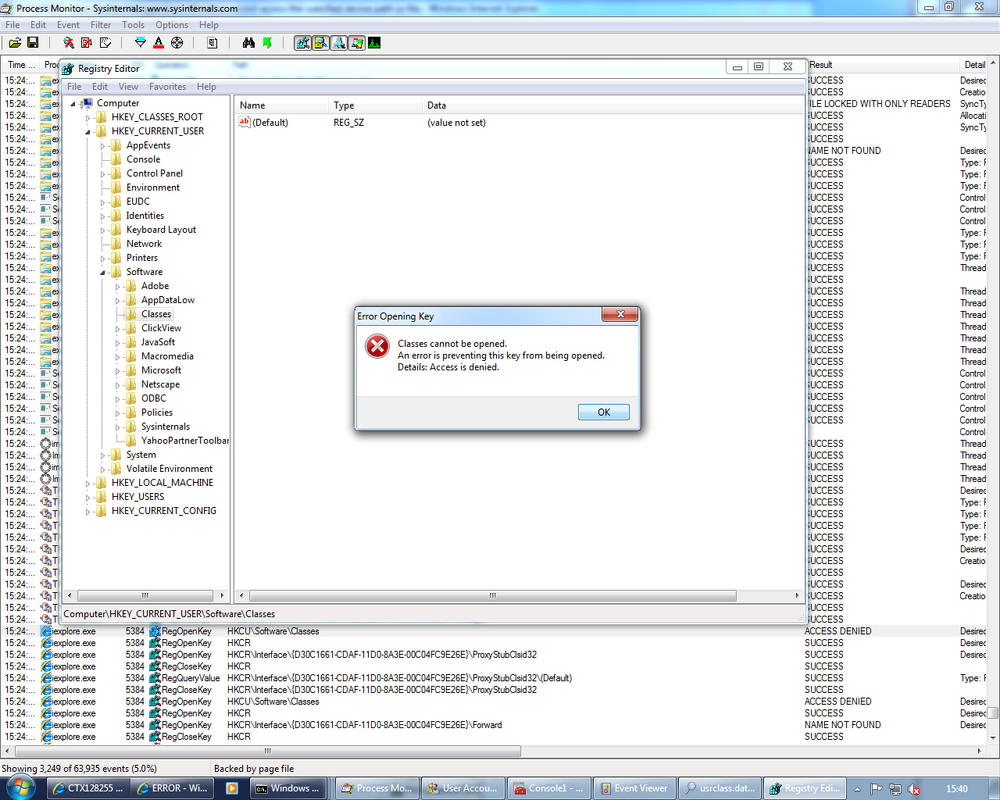The image size is (1000, 800).
Task: Click the media player taskbar icon
Action: (232, 789)
